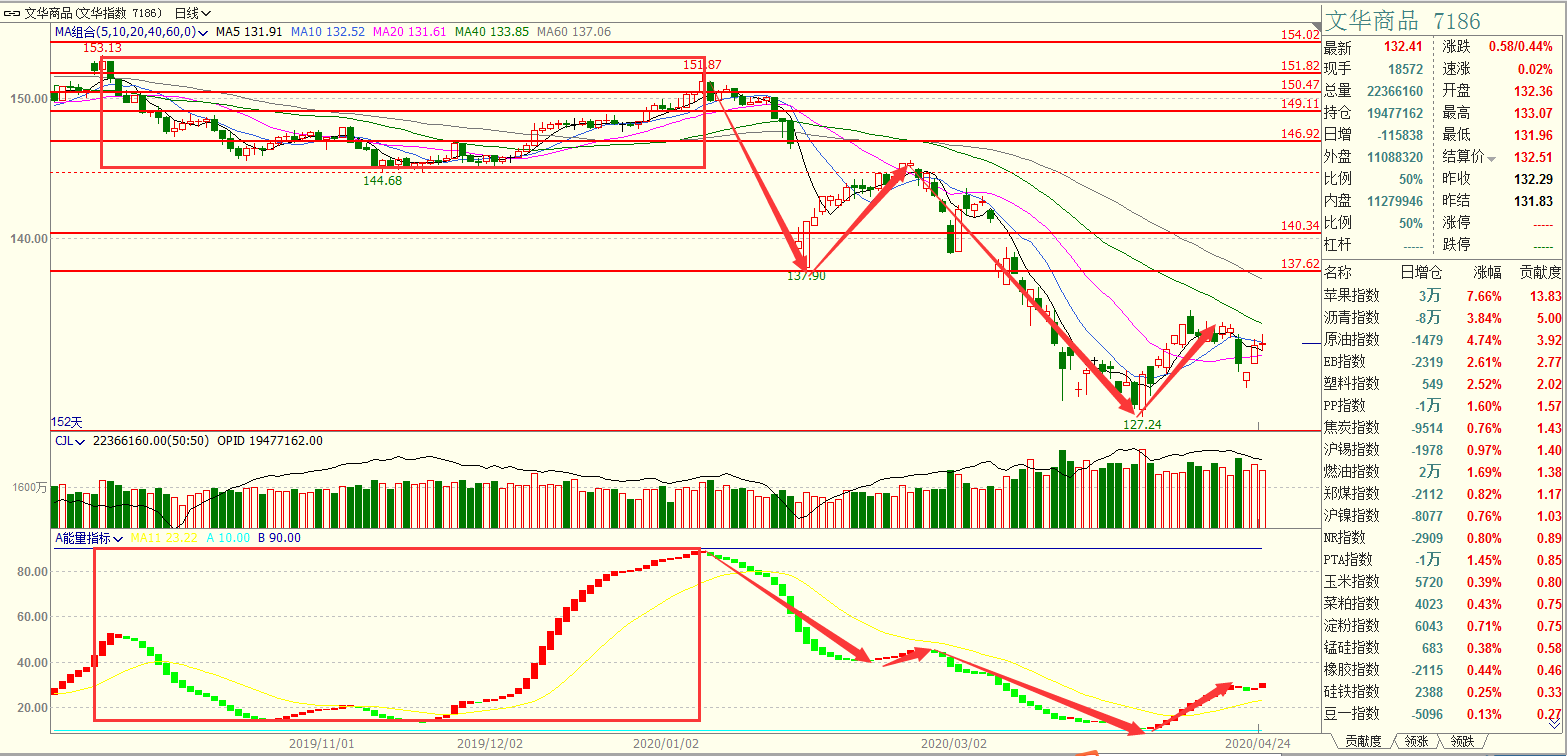Viewport: 1567px width, 756px height.
Task: Click the 154.02 price level label
Action: click(x=1300, y=35)
